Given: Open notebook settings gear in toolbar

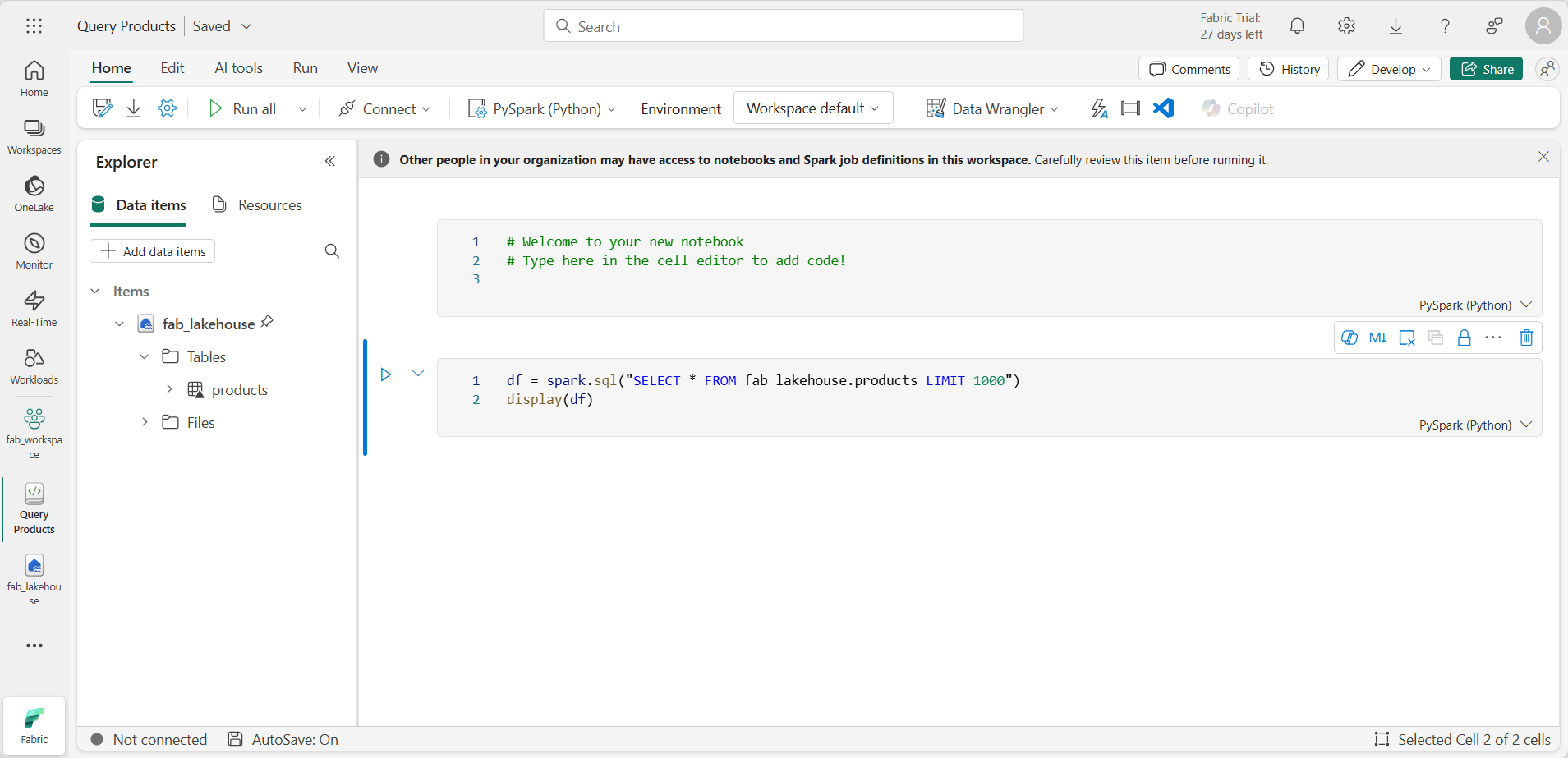Looking at the screenshot, I should click(167, 108).
